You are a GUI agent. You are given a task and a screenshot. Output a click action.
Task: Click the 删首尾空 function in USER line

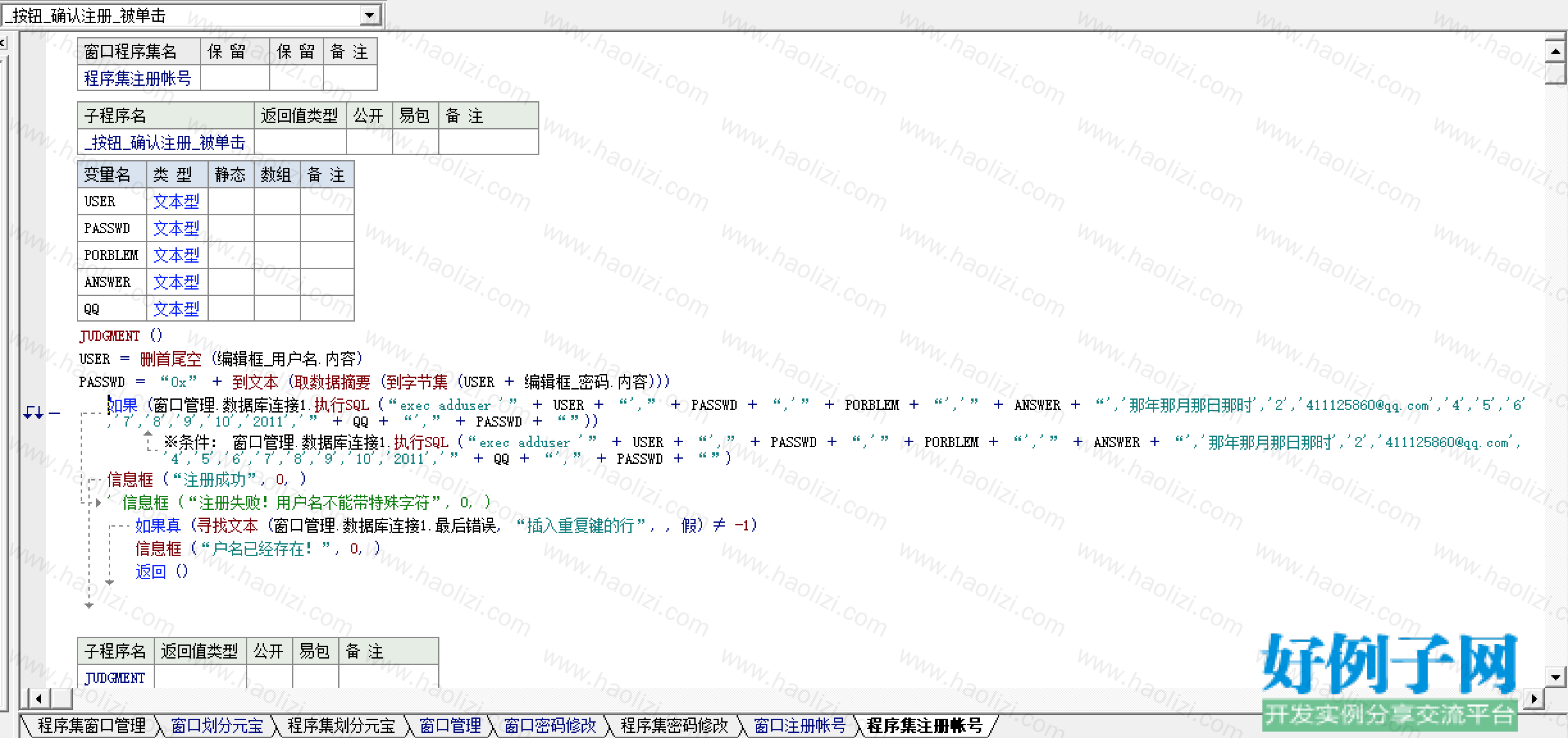pos(171,359)
